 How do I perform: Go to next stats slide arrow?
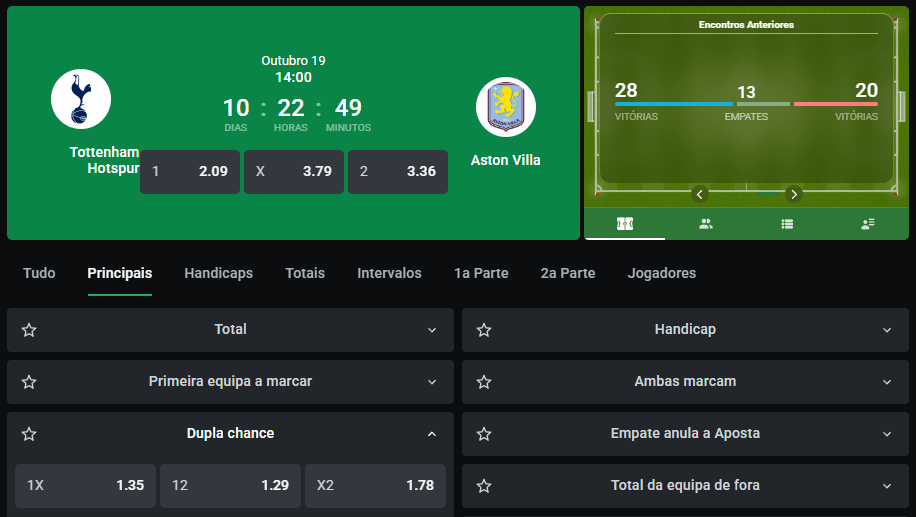[794, 194]
